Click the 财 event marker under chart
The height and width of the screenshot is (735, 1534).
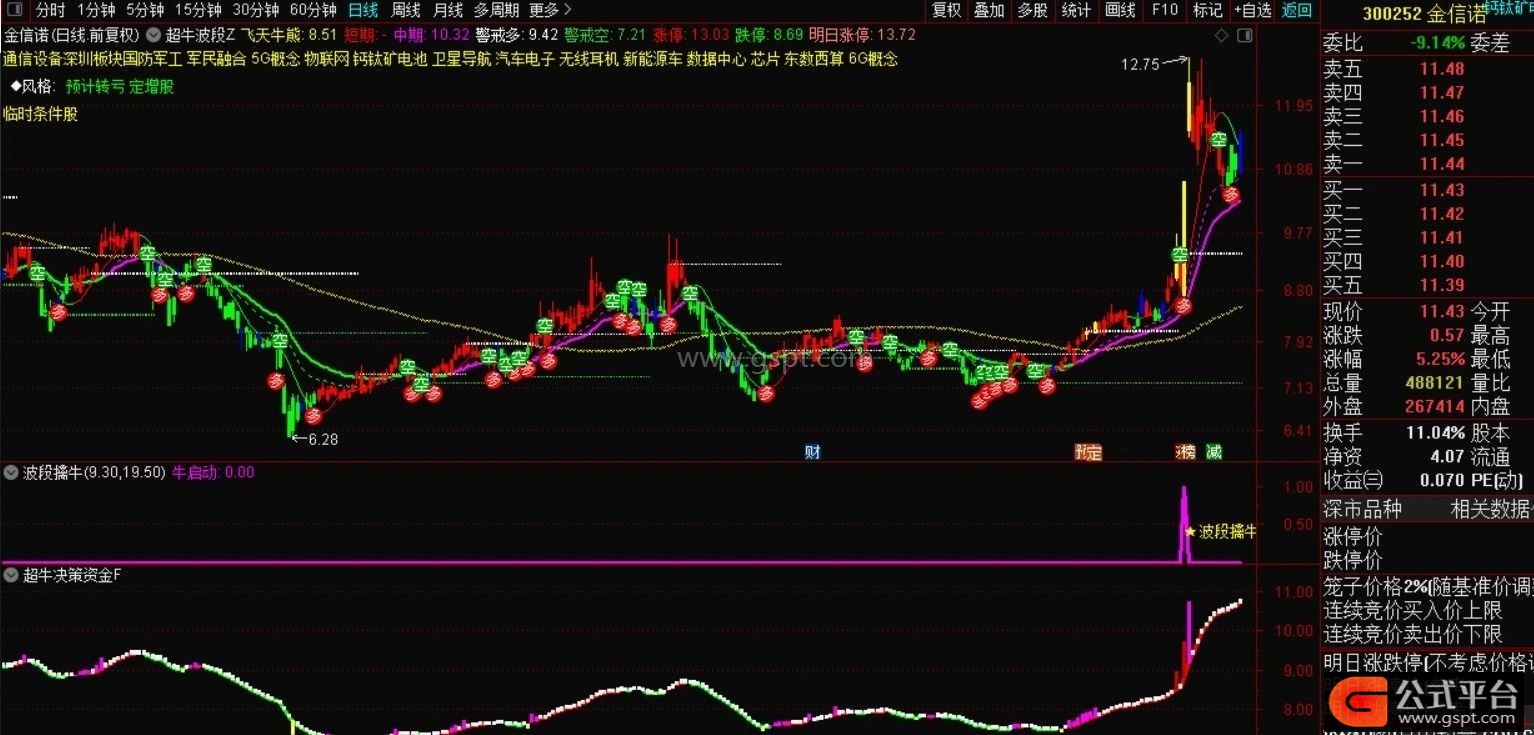click(x=812, y=452)
